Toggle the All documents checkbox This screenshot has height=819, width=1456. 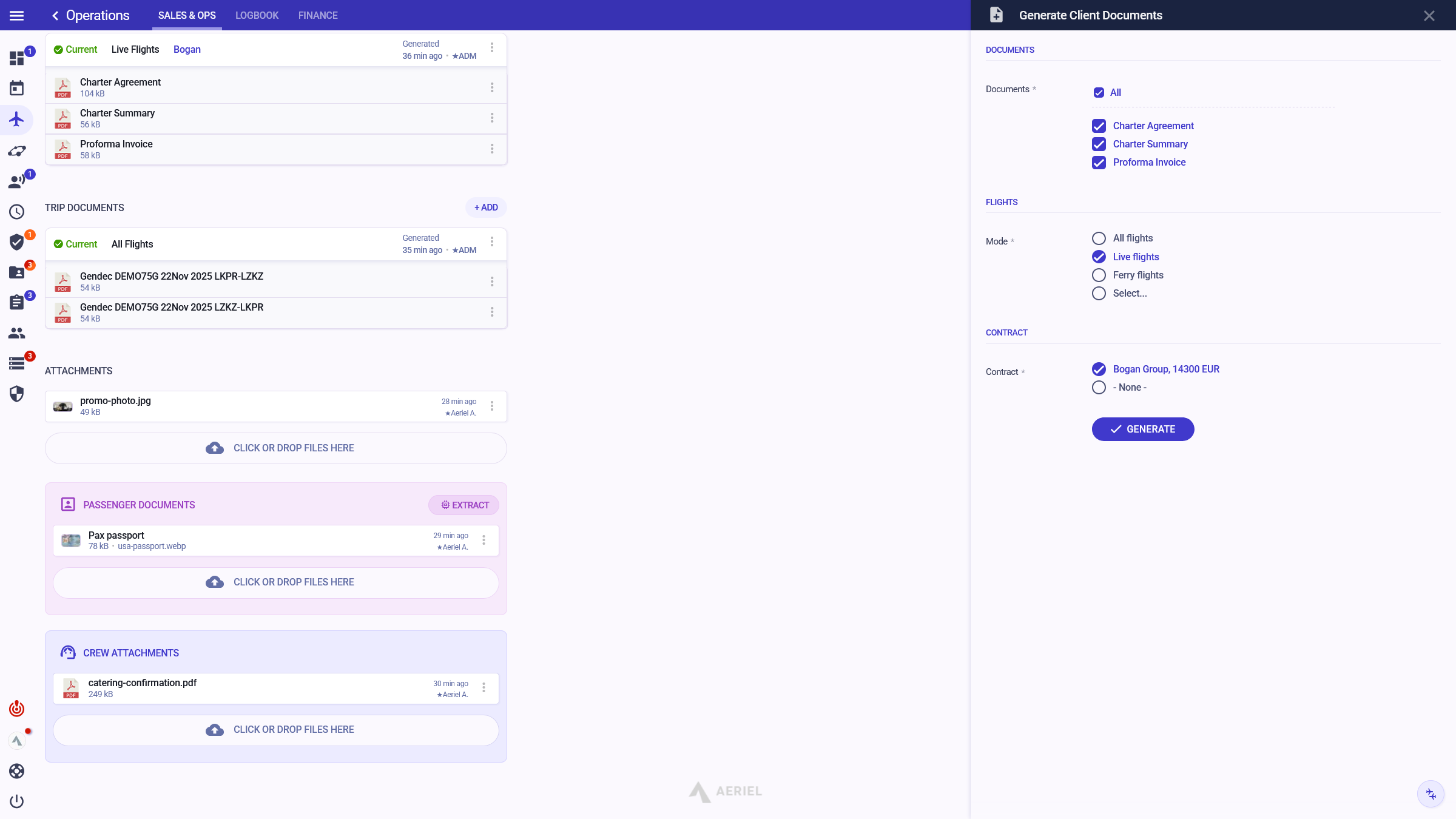[x=1099, y=93]
